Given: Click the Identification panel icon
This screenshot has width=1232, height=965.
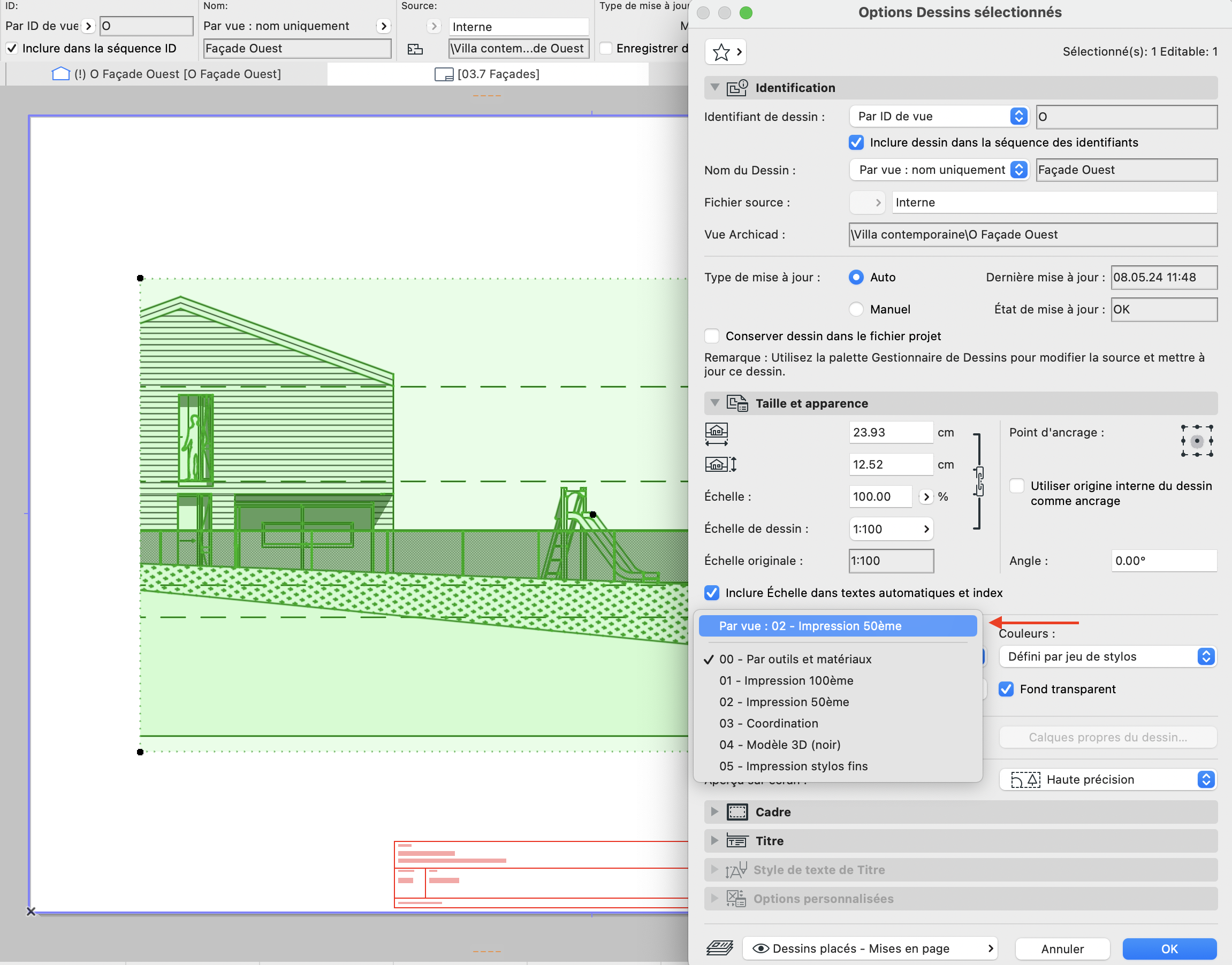Looking at the screenshot, I should click(737, 88).
